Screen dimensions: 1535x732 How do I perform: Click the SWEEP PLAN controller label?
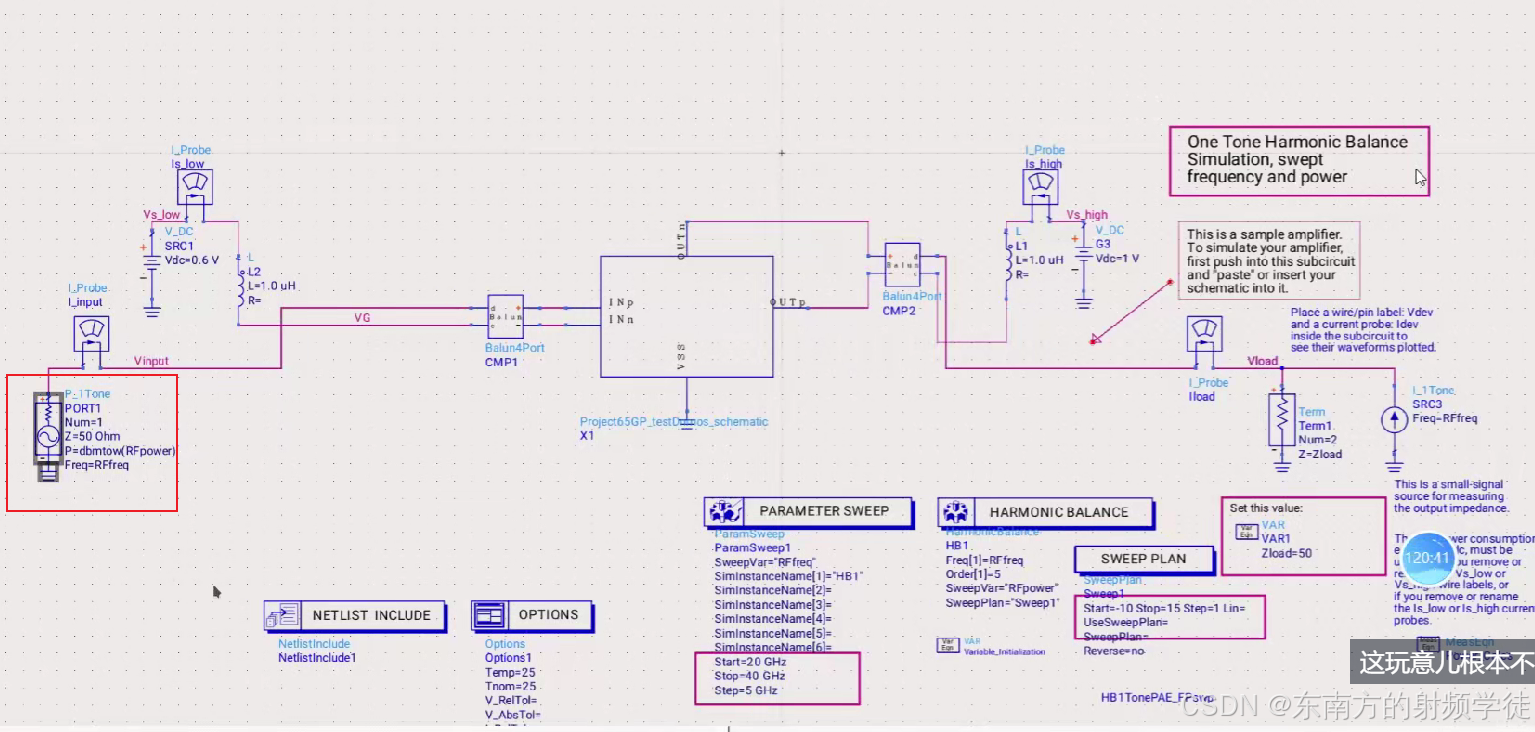pos(1143,559)
